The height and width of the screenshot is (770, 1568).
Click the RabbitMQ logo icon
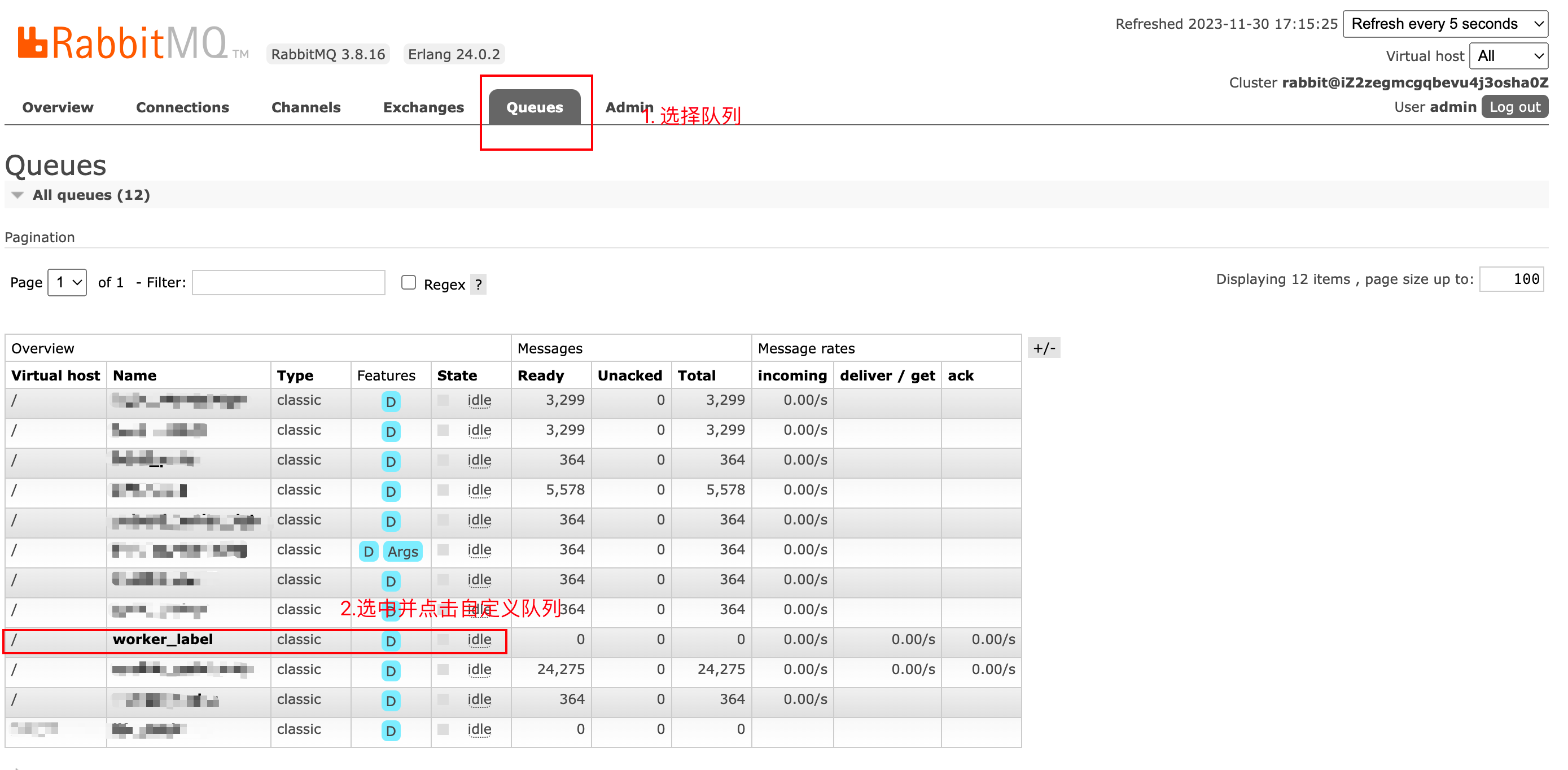pos(32,42)
